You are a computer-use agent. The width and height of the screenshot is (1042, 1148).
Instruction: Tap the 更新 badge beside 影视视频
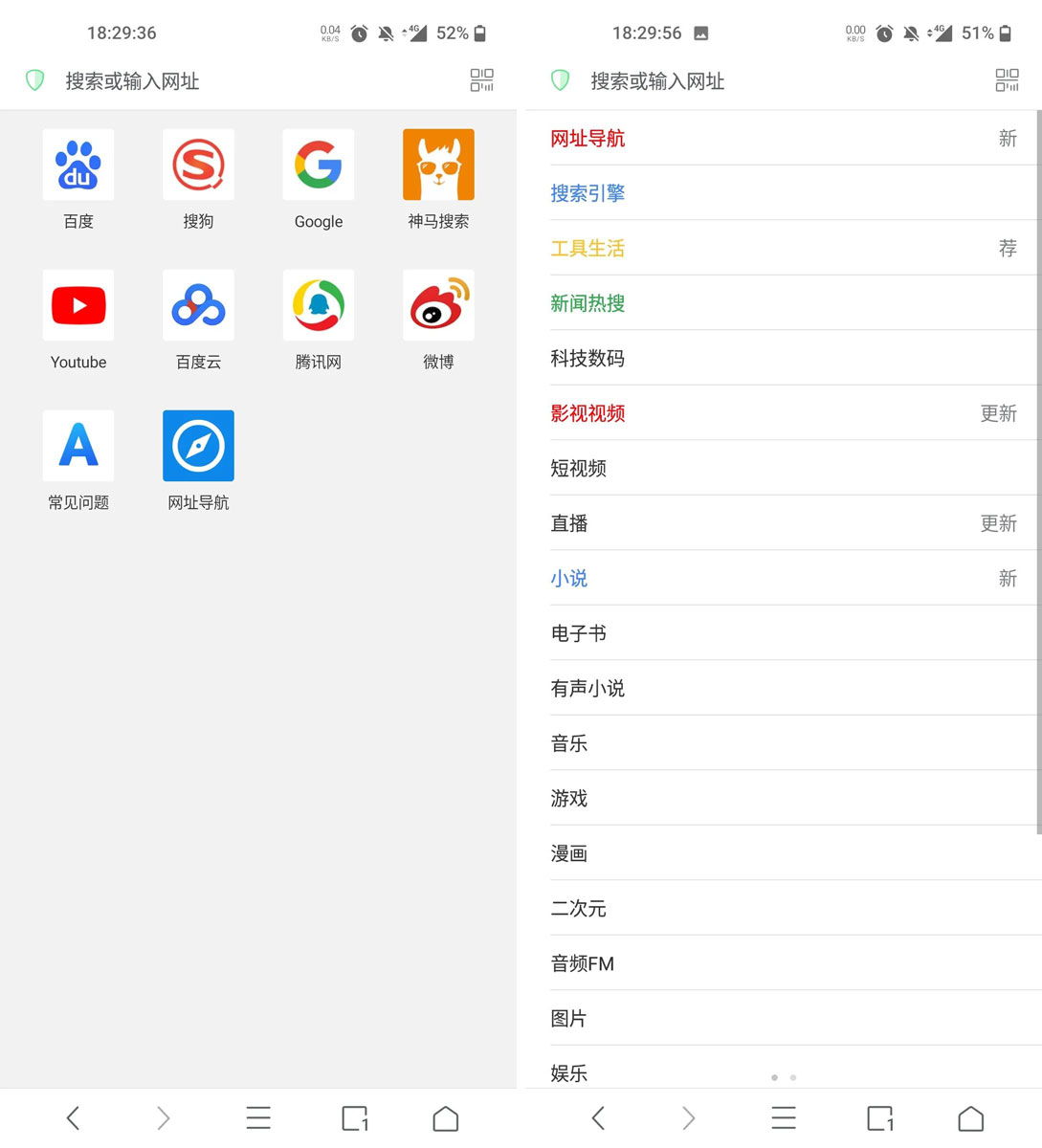click(x=999, y=413)
